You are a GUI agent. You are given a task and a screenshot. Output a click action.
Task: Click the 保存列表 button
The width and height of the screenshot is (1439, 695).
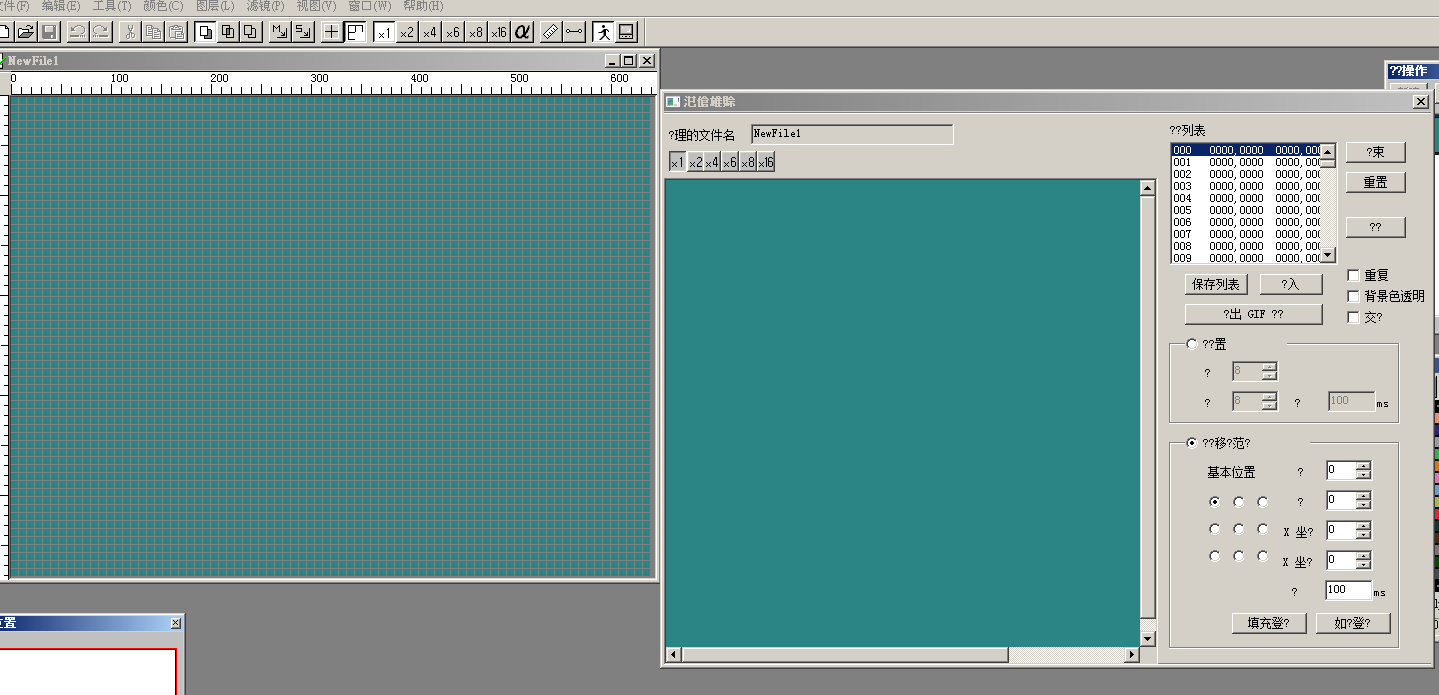coord(1216,285)
